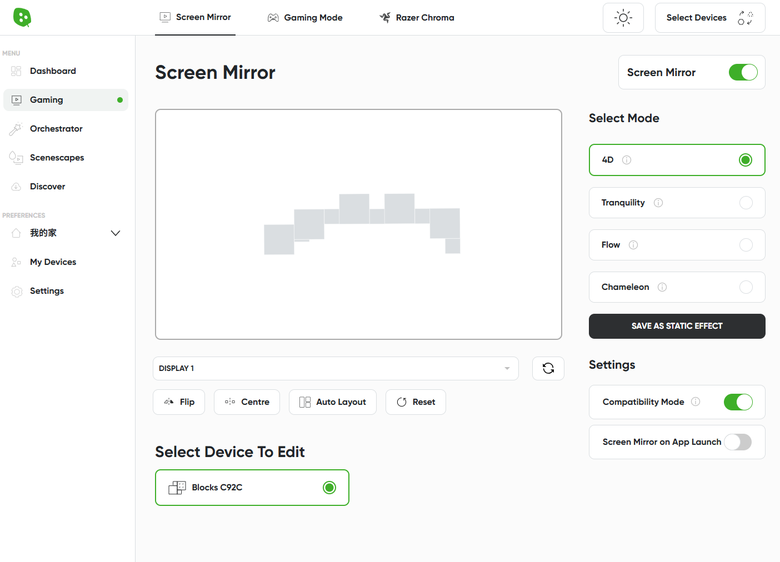This screenshot has height=562, width=780.
Task: Enable Screen Mirror on App Launch toggle
Action: click(x=738, y=442)
